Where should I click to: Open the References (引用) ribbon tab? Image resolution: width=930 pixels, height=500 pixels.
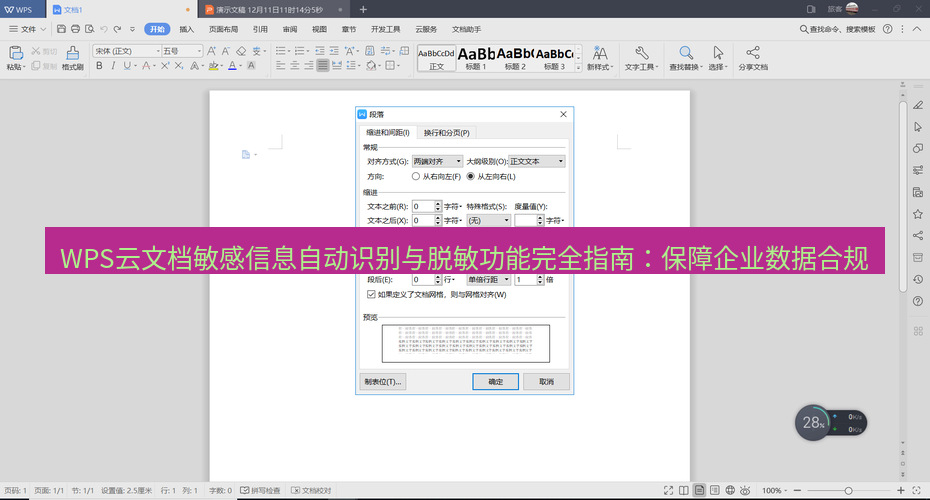point(260,29)
